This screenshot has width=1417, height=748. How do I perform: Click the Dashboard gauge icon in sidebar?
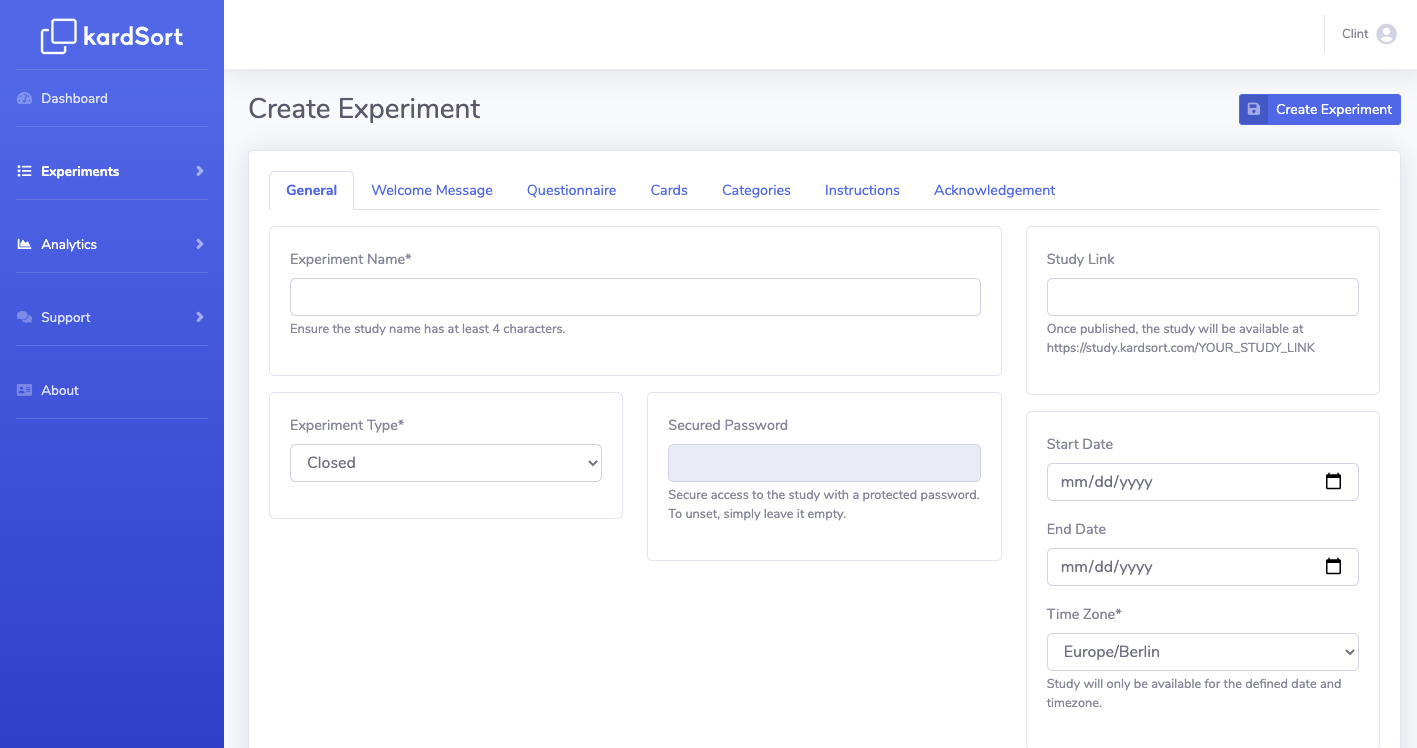tap(25, 98)
